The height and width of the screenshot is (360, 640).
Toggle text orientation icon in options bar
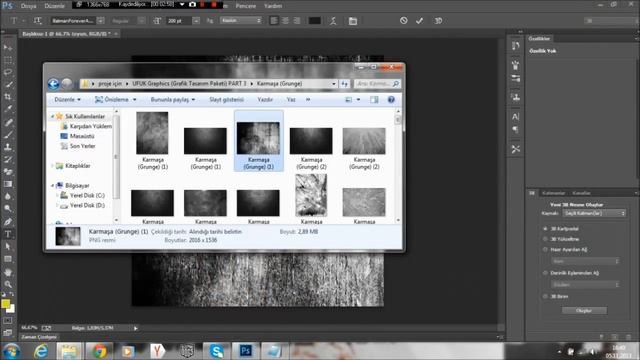pos(38,20)
